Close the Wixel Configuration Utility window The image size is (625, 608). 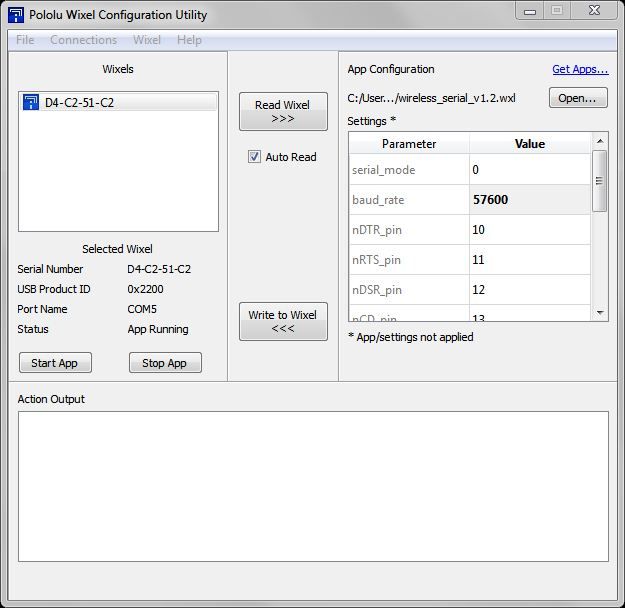click(x=594, y=11)
